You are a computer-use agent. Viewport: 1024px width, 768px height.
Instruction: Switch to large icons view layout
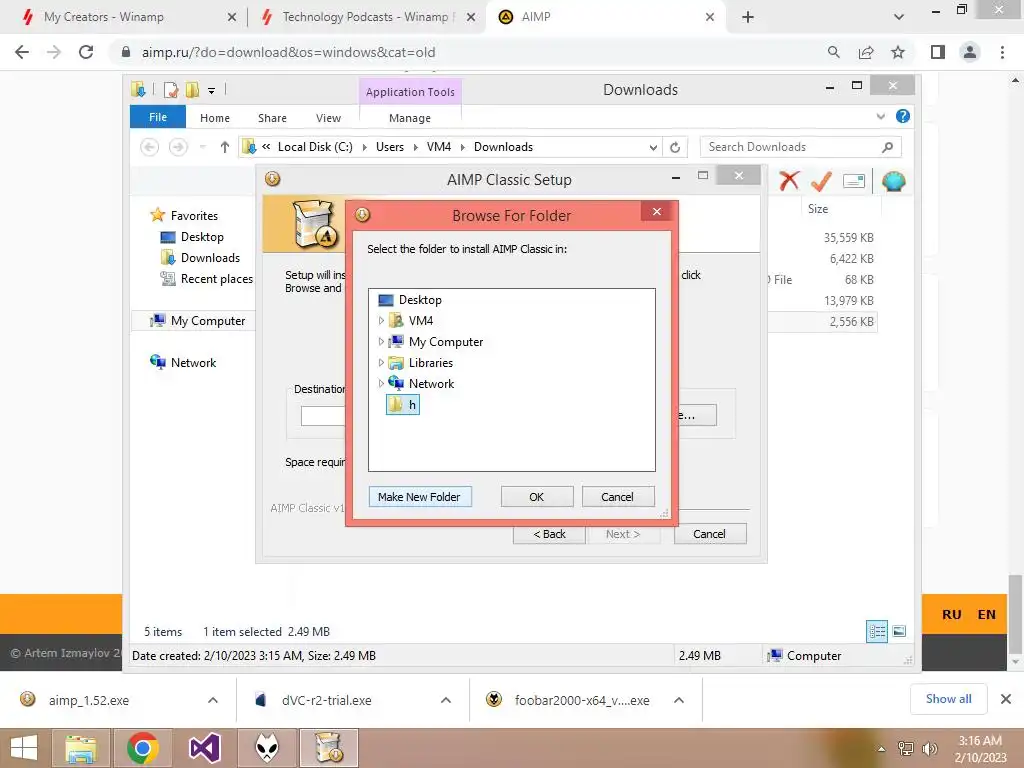899,631
